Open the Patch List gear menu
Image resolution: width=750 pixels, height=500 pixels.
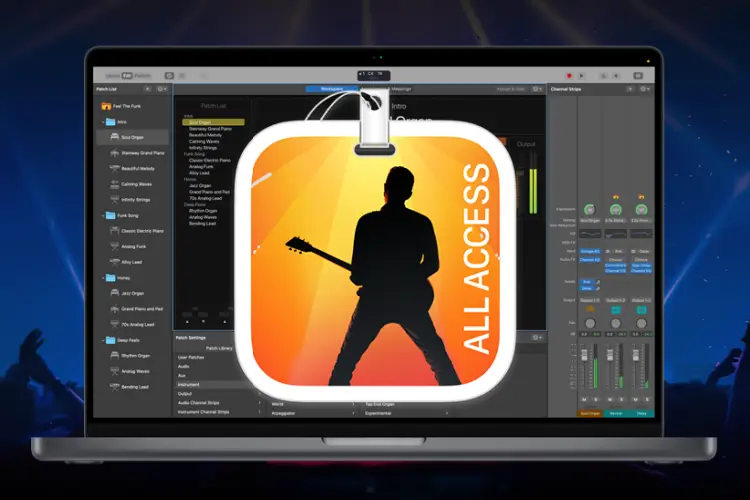[x=162, y=89]
